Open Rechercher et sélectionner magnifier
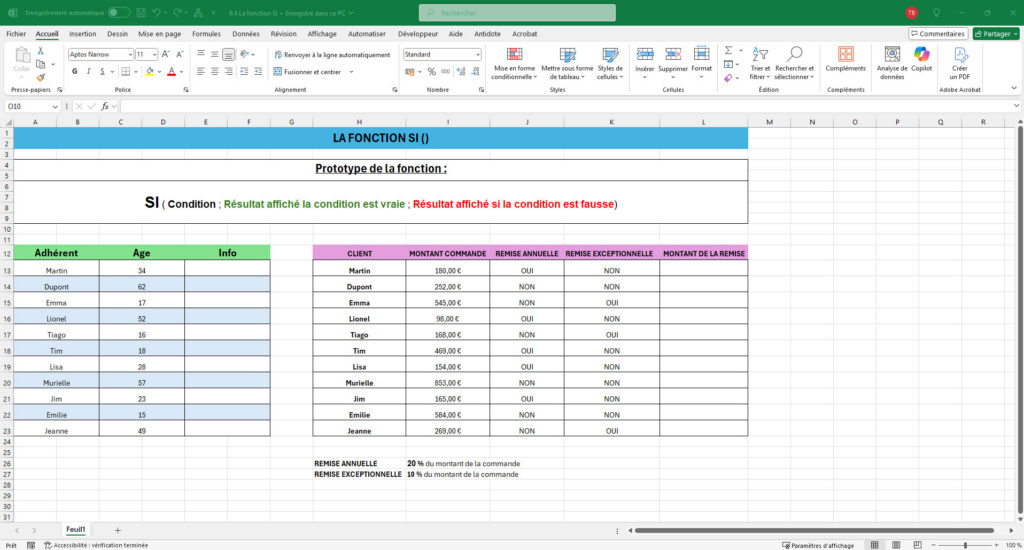This screenshot has height=550, width=1024. pyautogui.click(x=795, y=54)
